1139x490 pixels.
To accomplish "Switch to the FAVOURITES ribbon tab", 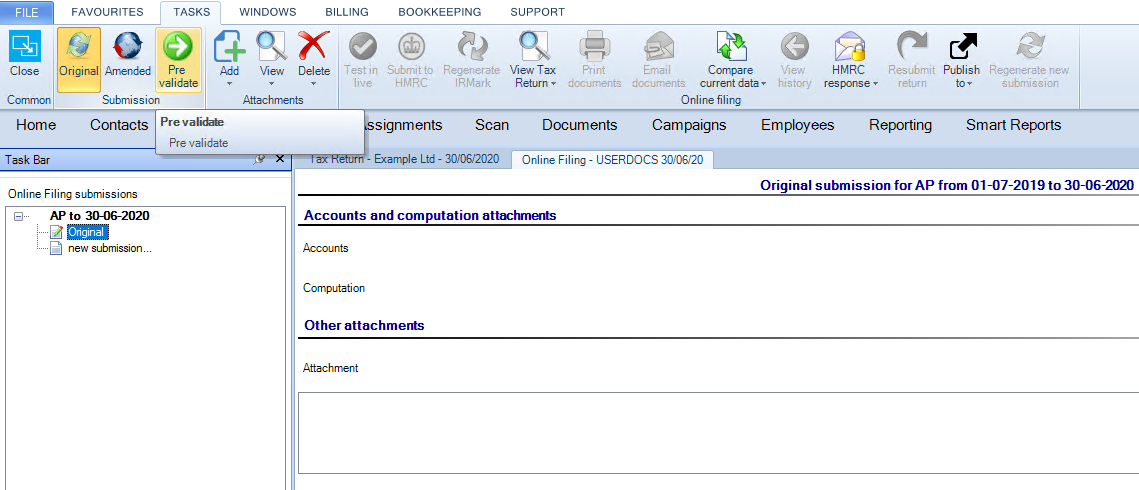I will (108, 12).
